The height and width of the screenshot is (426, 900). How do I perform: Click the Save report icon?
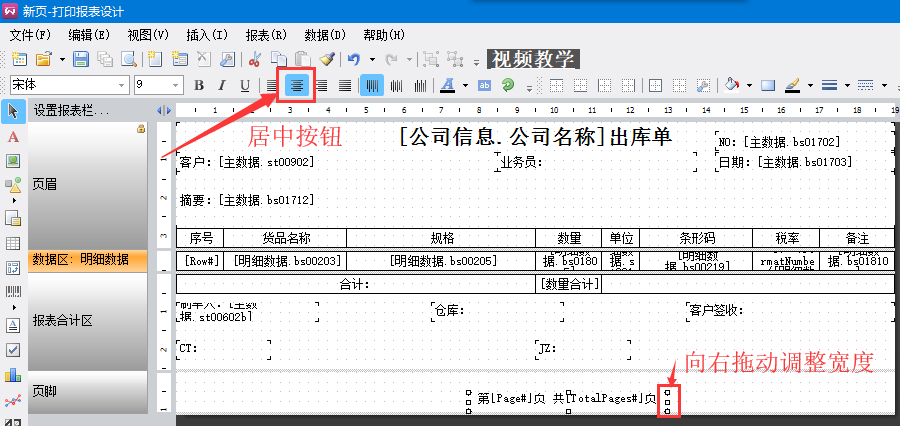[x=81, y=59]
